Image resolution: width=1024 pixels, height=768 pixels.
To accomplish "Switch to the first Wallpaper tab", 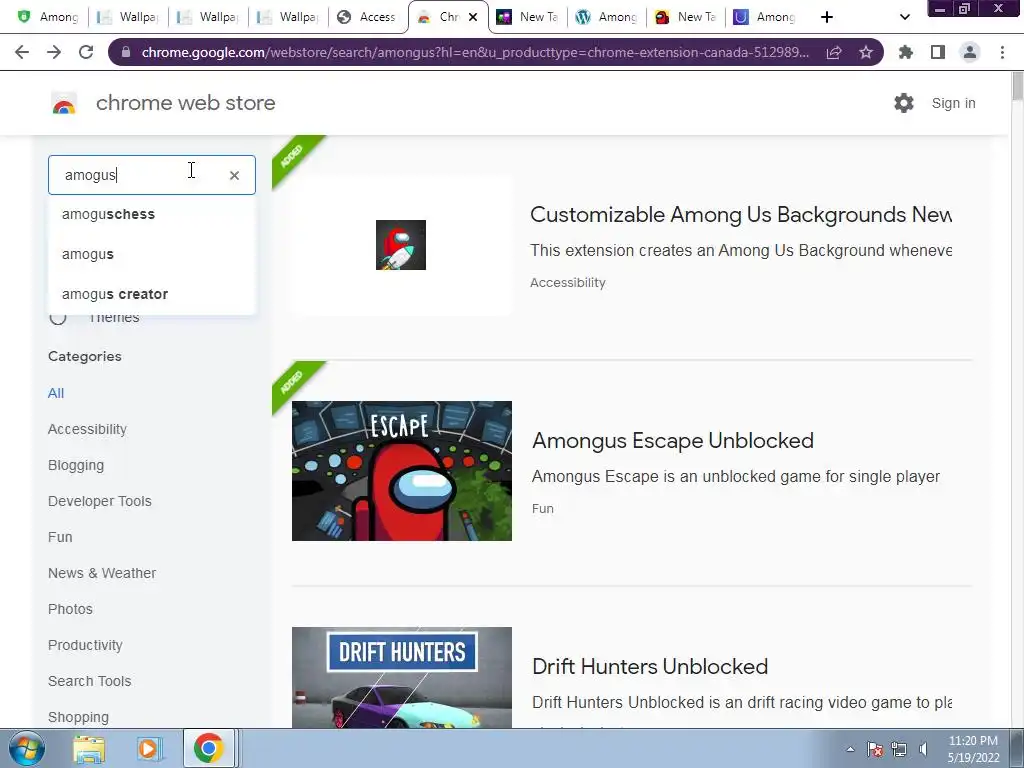I will [128, 17].
